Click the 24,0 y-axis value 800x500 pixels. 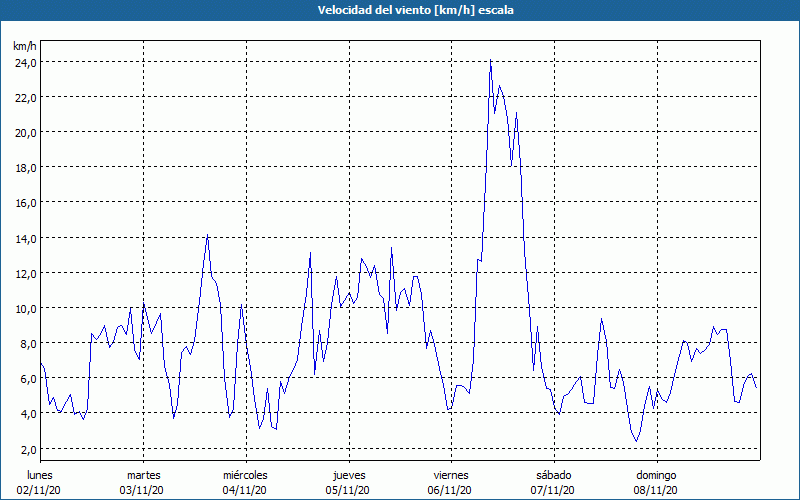coord(26,63)
